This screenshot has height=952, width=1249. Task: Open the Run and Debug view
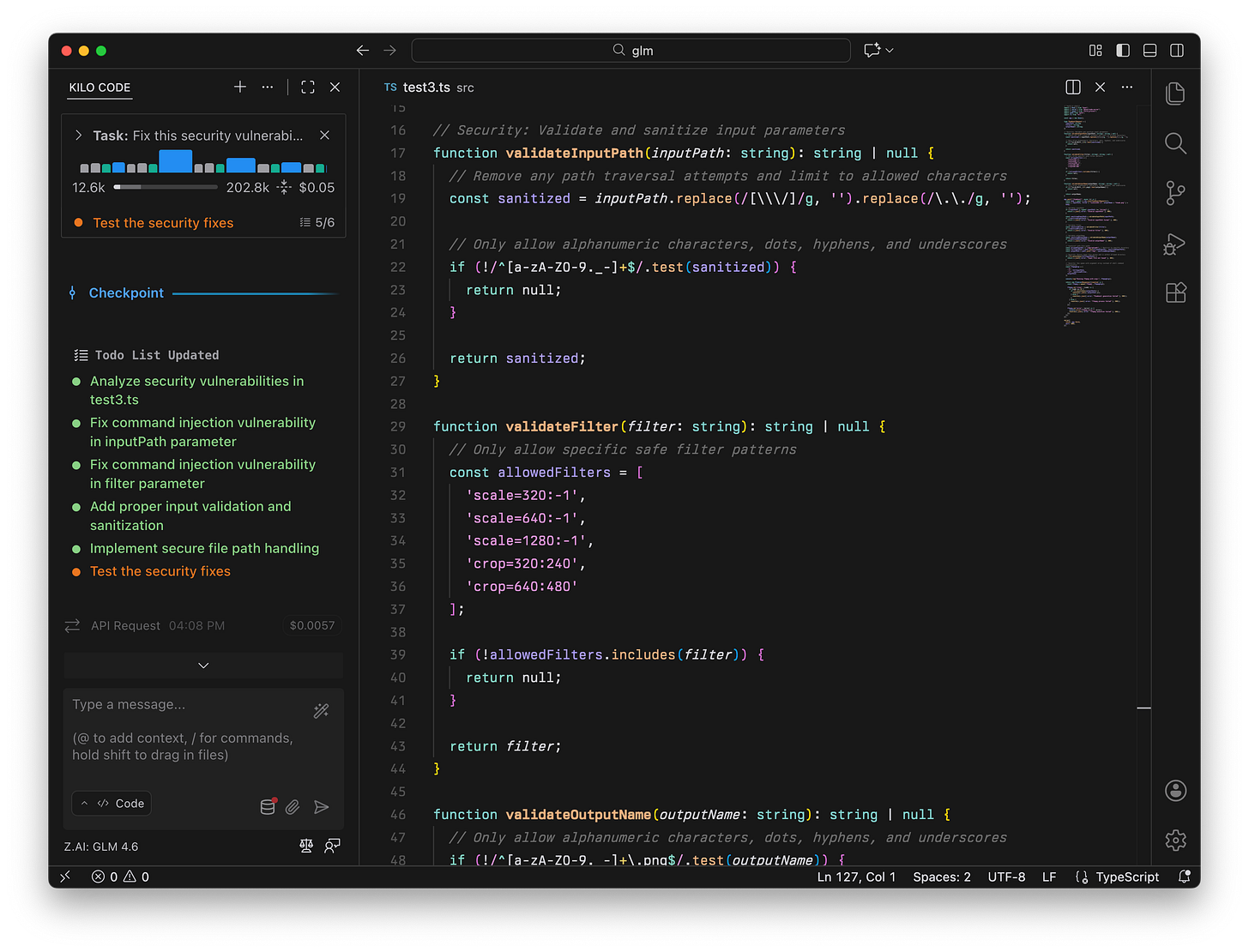tap(1175, 244)
